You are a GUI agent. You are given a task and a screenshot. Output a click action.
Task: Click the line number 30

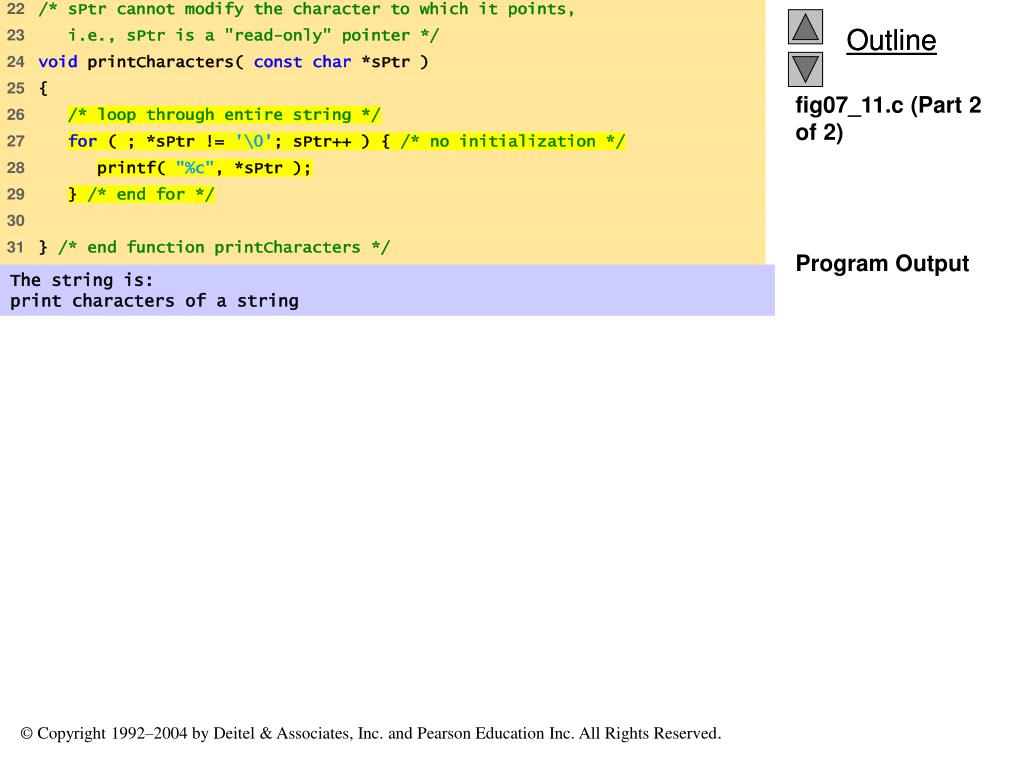[16, 221]
